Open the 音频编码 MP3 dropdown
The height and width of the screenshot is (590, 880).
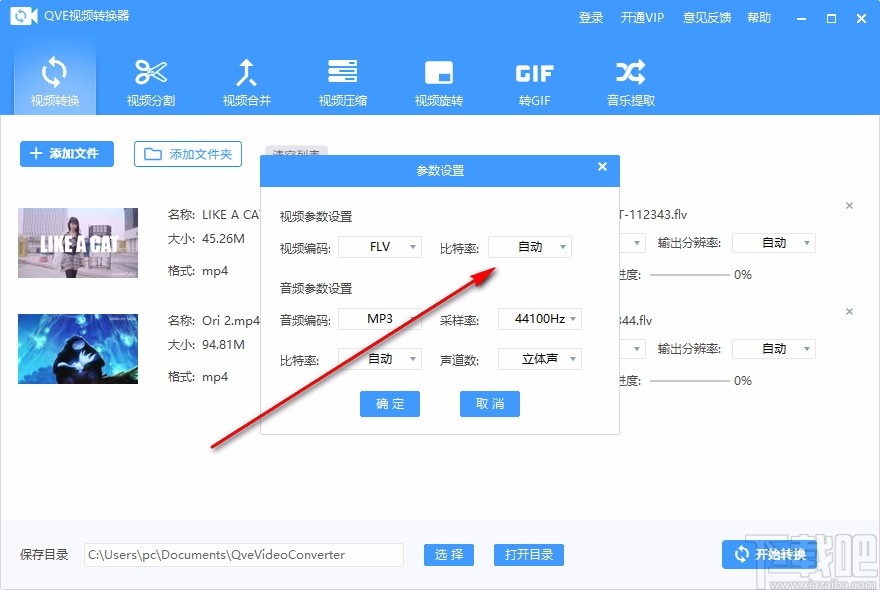click(x=380, y=319)
